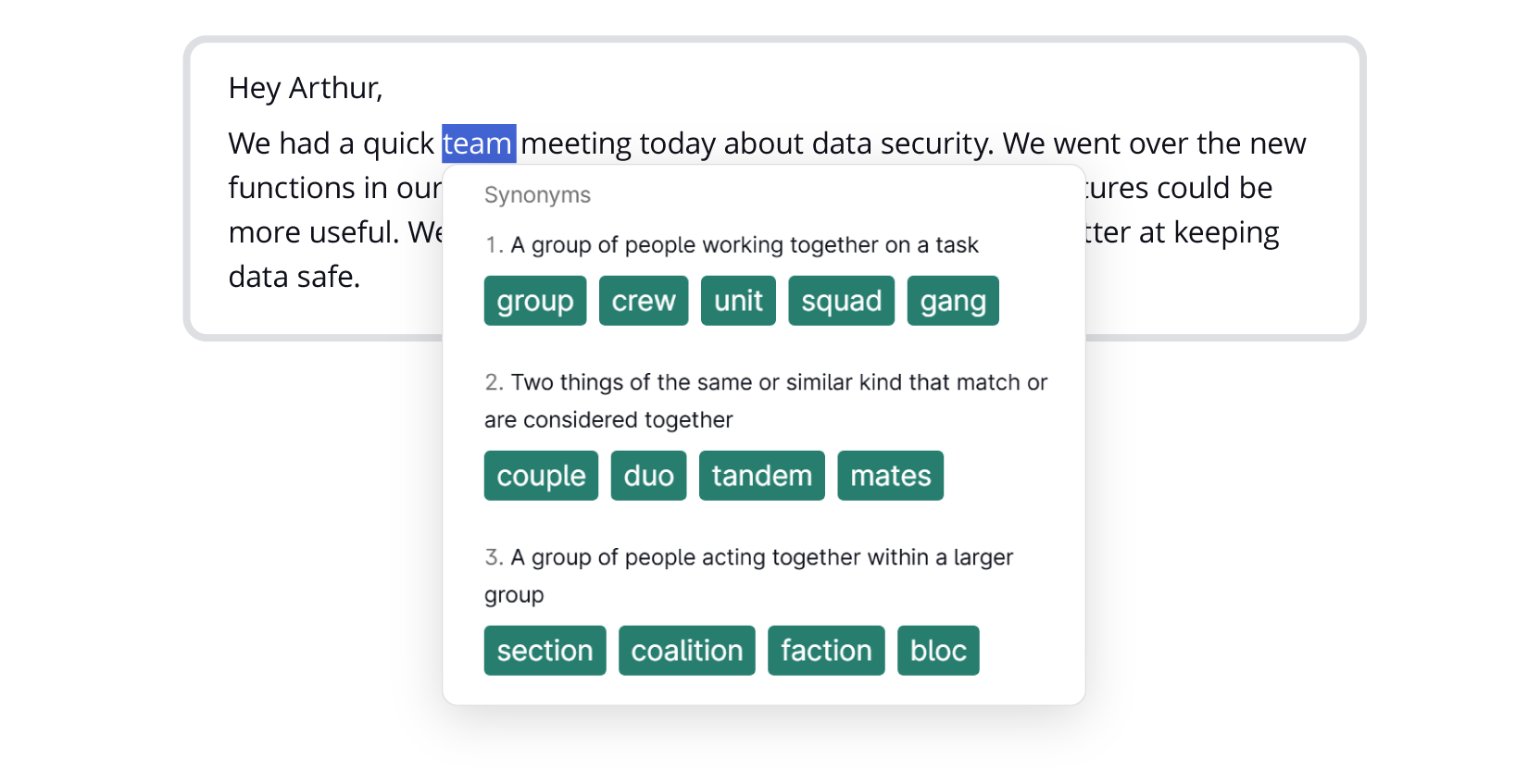This screenshot has width=1528, height=784.
Task: Click the "gang" synonym suggestion
Action: tap(952, 301)
